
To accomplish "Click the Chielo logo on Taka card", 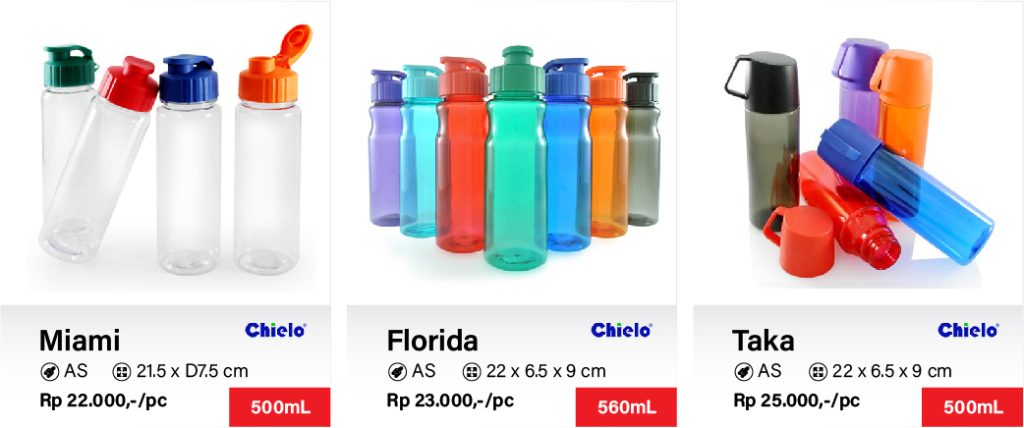I will coord(968,329).
